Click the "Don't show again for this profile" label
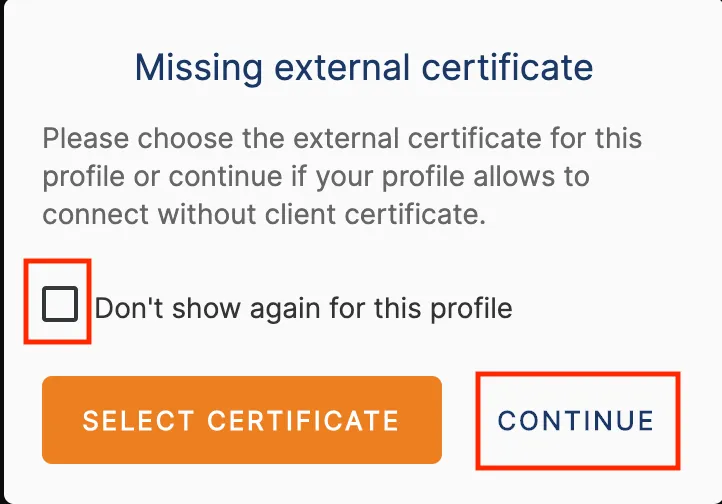 303,307
